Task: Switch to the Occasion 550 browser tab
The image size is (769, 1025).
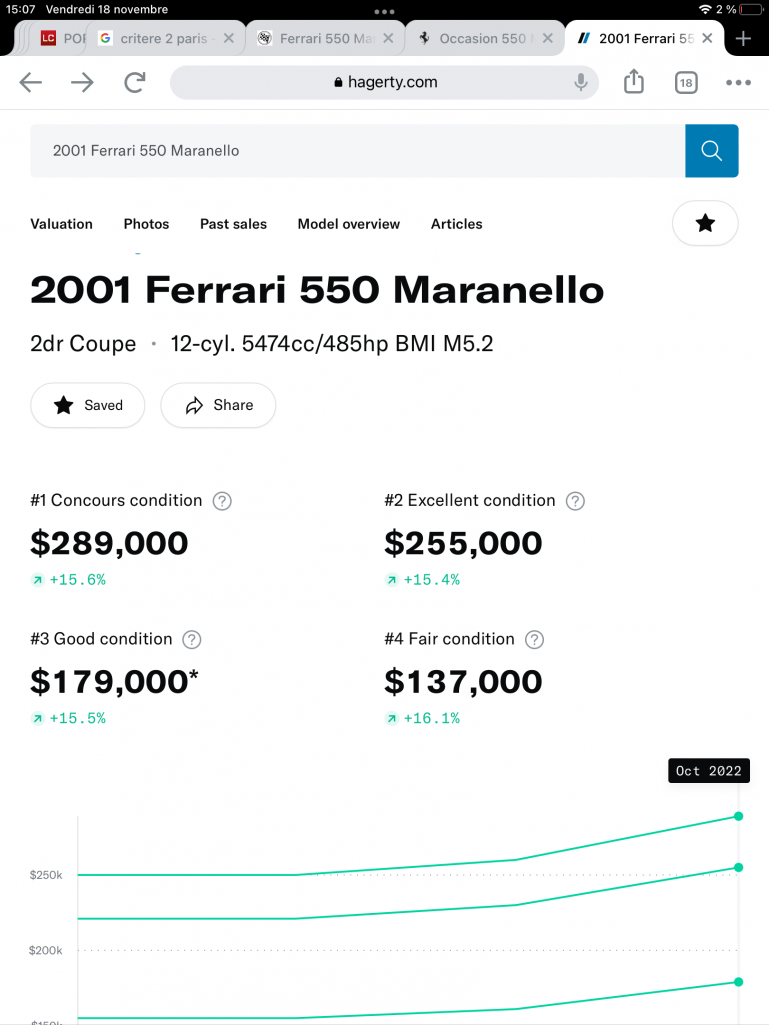Action: pos(484,39)
